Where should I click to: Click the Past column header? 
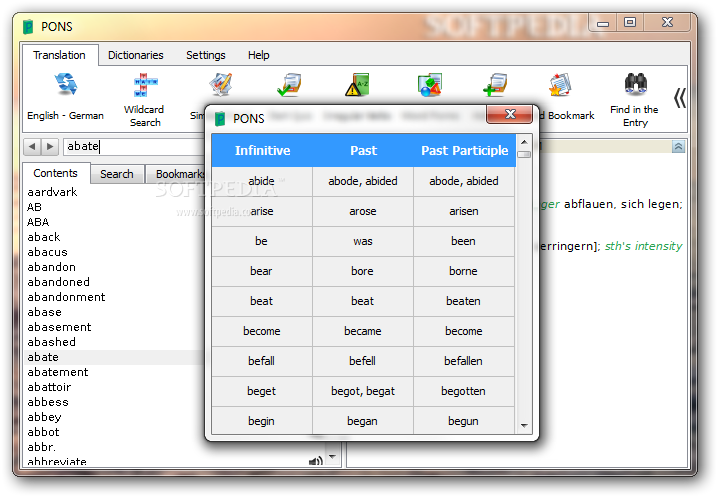click(363, 151)
